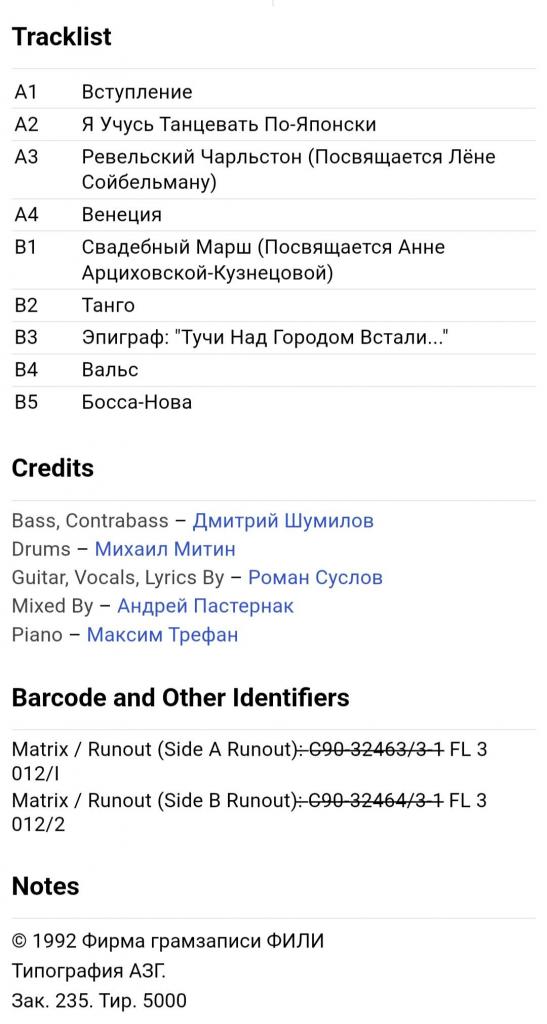Image resolution: width=547 pixels, height=1024 pixels.
Task: Click the Notes section heading
Action: click(46, 886)
